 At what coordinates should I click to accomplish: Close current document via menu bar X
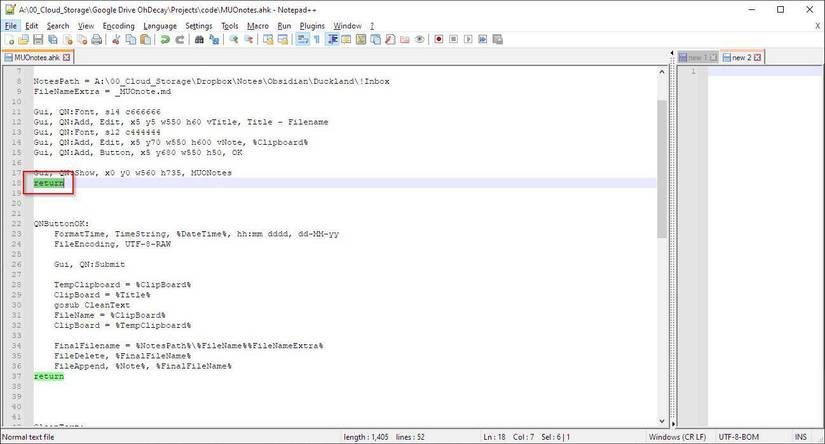tap(818, 26)
